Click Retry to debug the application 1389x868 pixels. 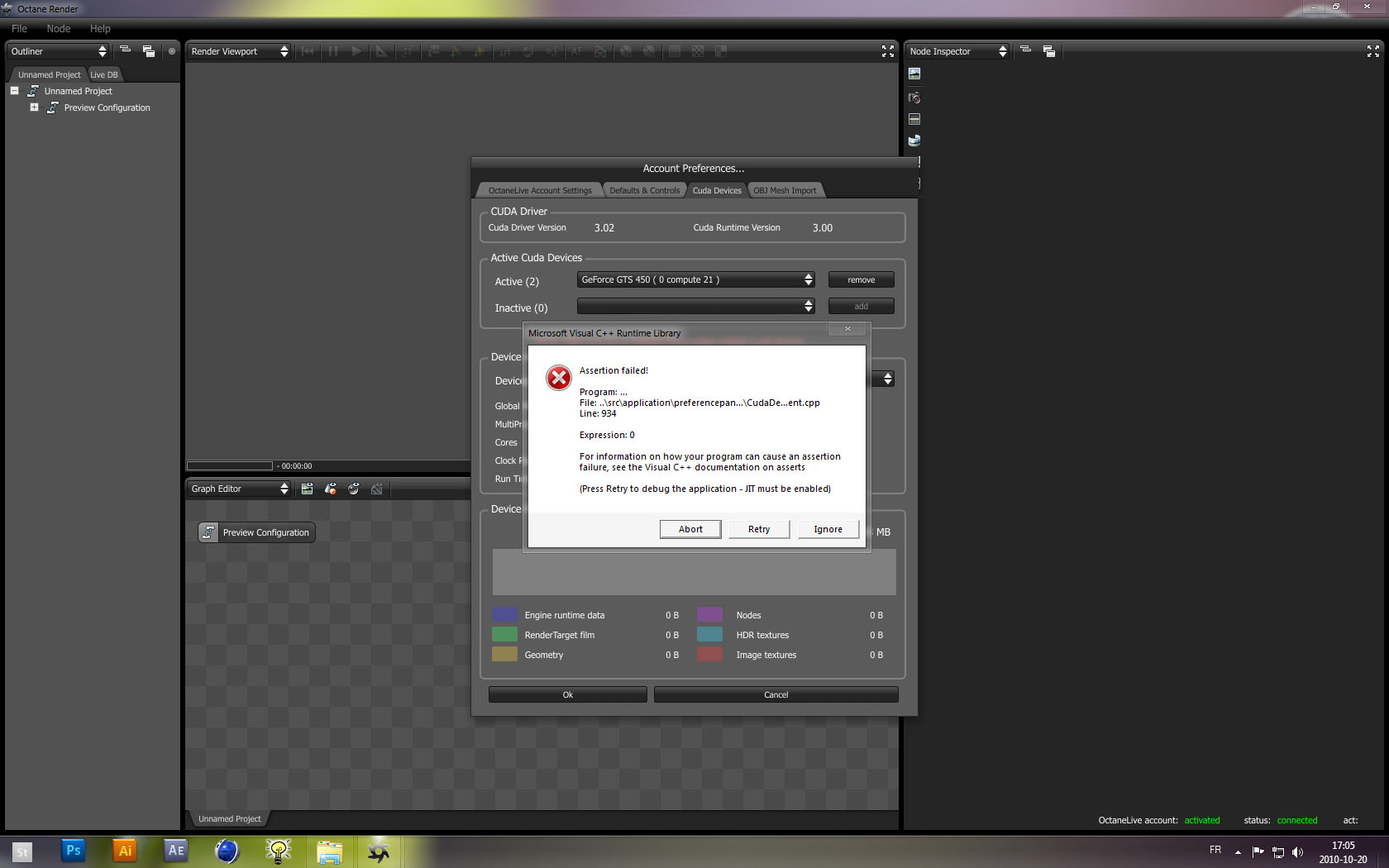(x=759, y=529)
